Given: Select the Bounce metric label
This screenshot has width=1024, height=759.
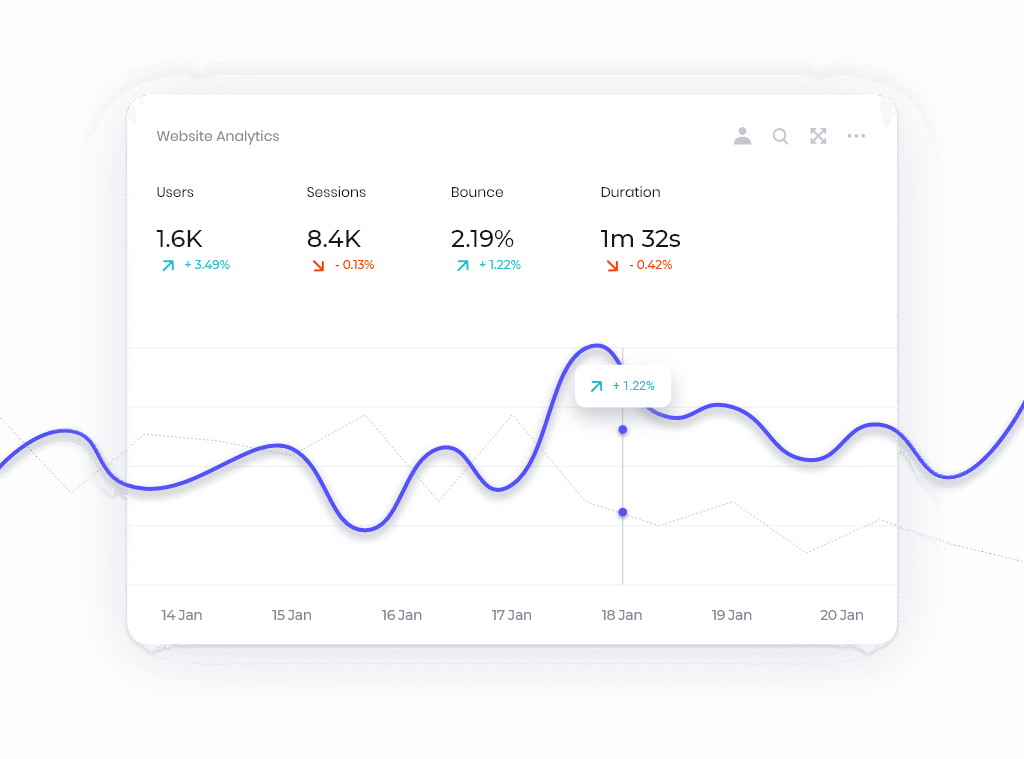Looking at the screenshot, I should point(477,192).
